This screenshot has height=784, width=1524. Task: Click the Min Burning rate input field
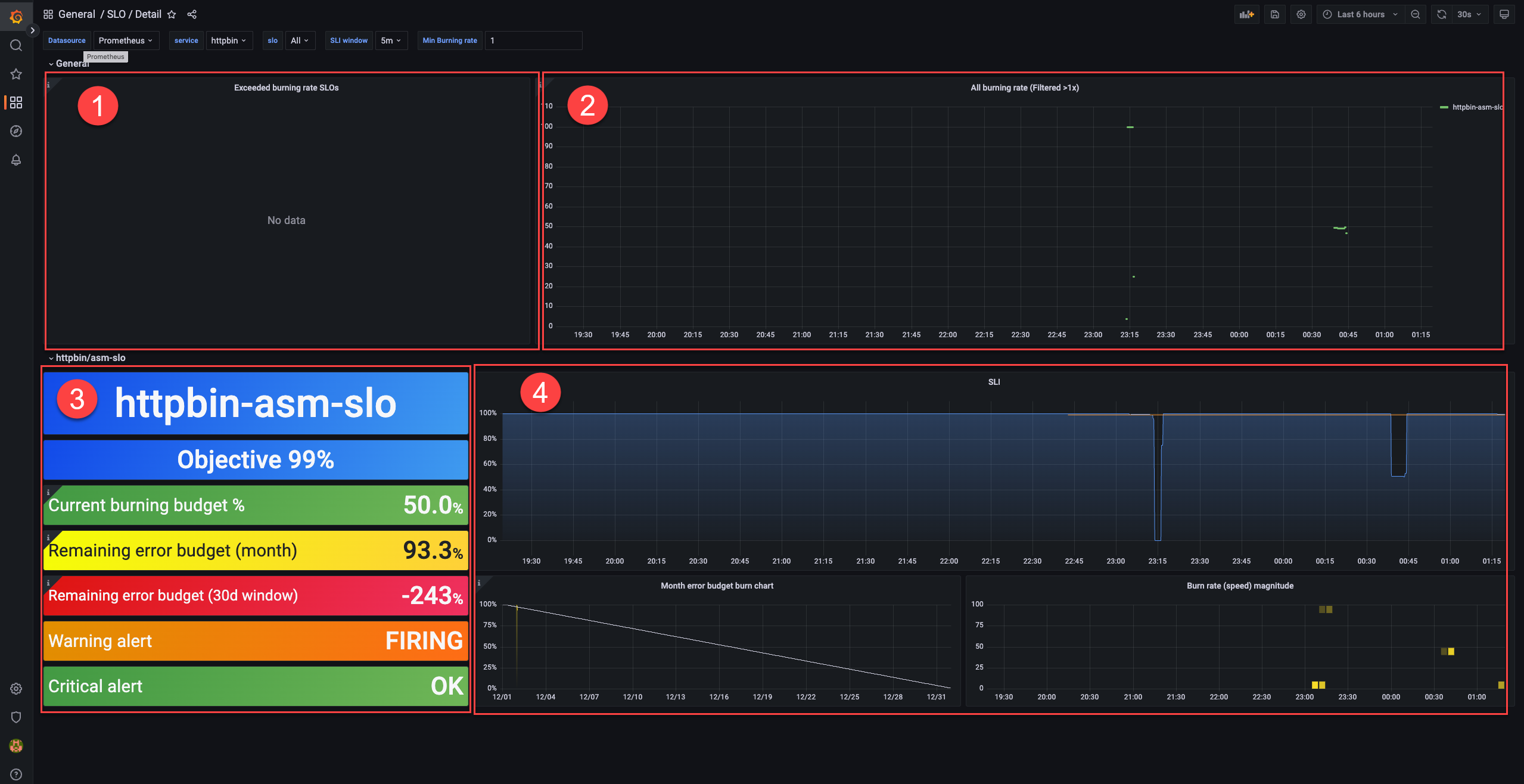click(533, 41)
